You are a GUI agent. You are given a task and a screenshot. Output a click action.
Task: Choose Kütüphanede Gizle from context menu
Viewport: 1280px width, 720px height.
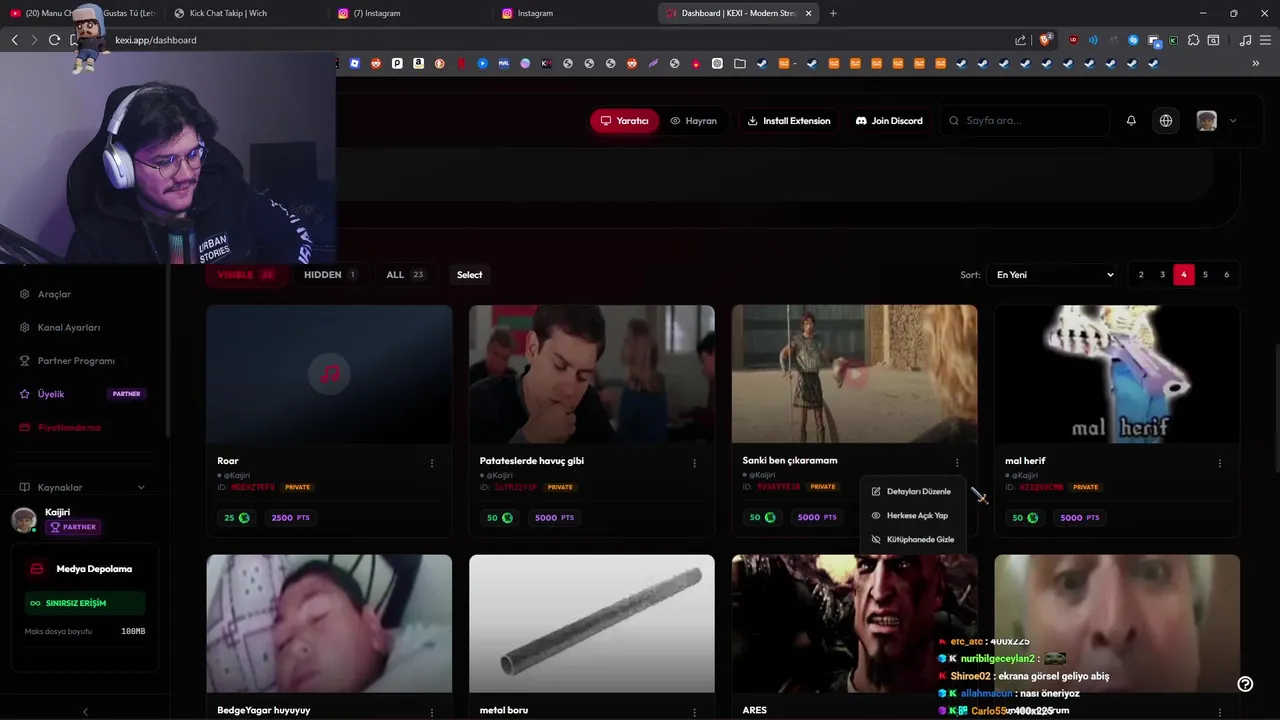click(x=911, y=539)
